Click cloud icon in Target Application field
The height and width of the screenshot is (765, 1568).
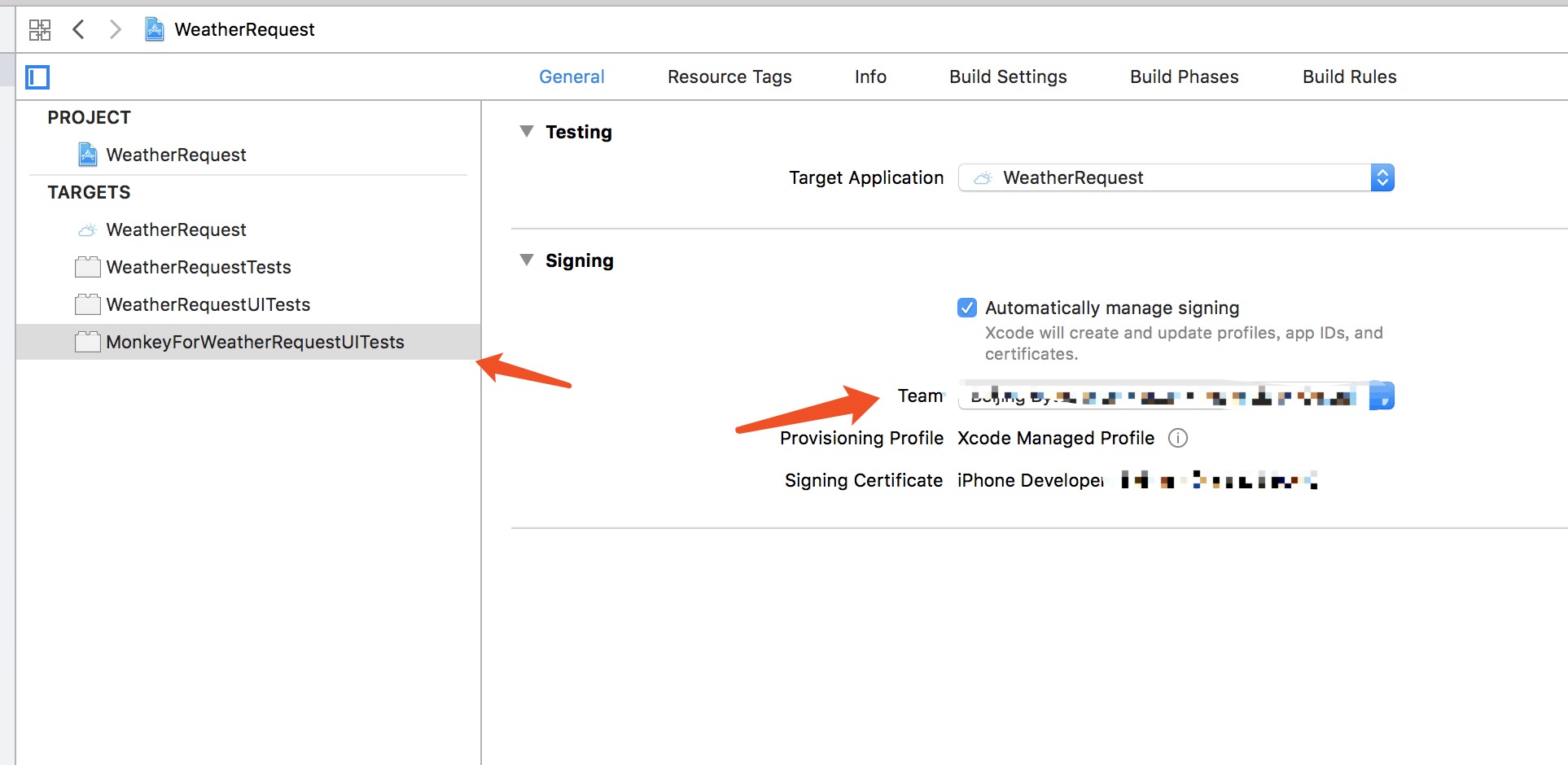pyautogui.click(x=983, y=178)
